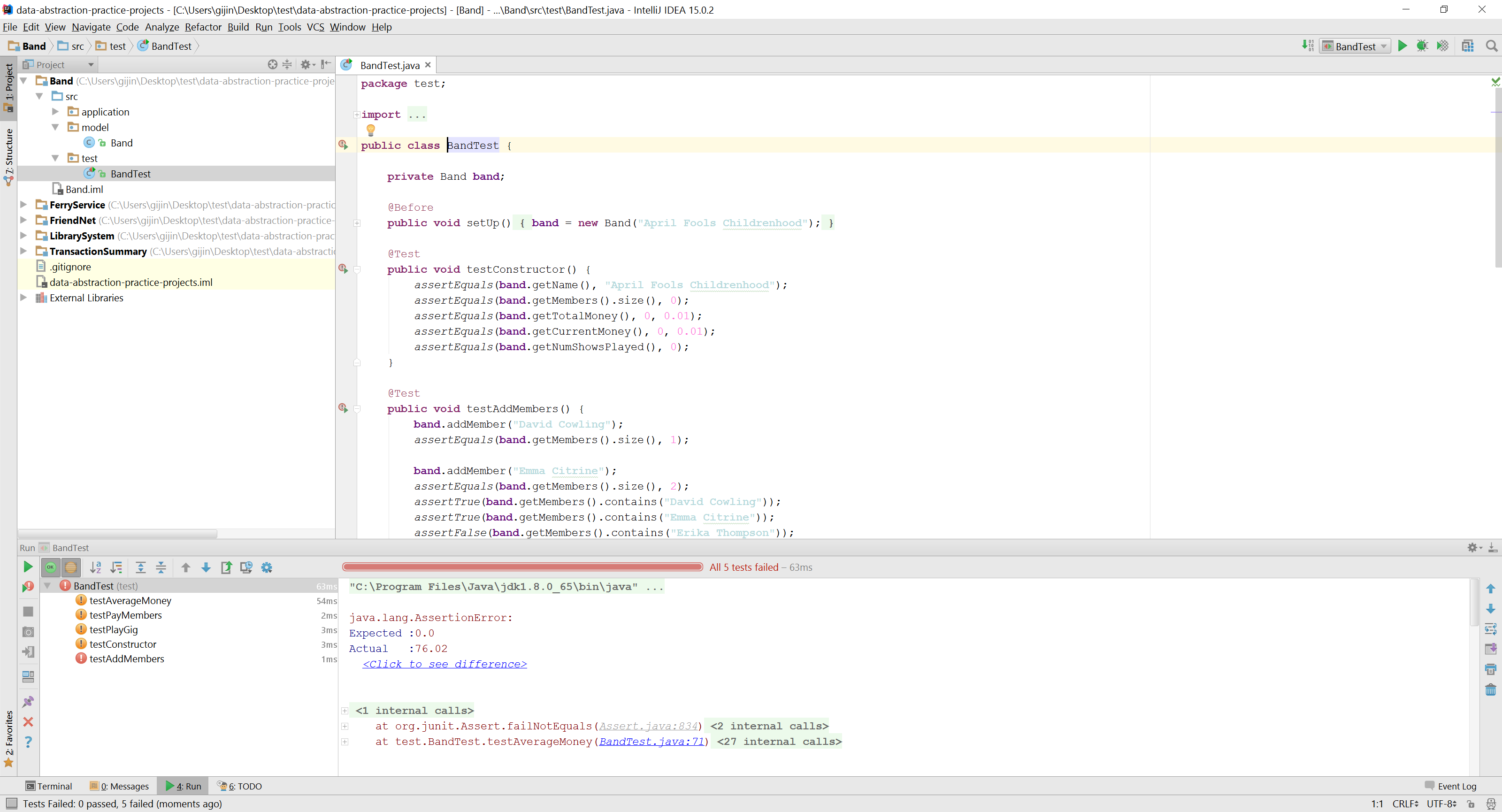Click Expand All icon in test runner

coord(140,567)
